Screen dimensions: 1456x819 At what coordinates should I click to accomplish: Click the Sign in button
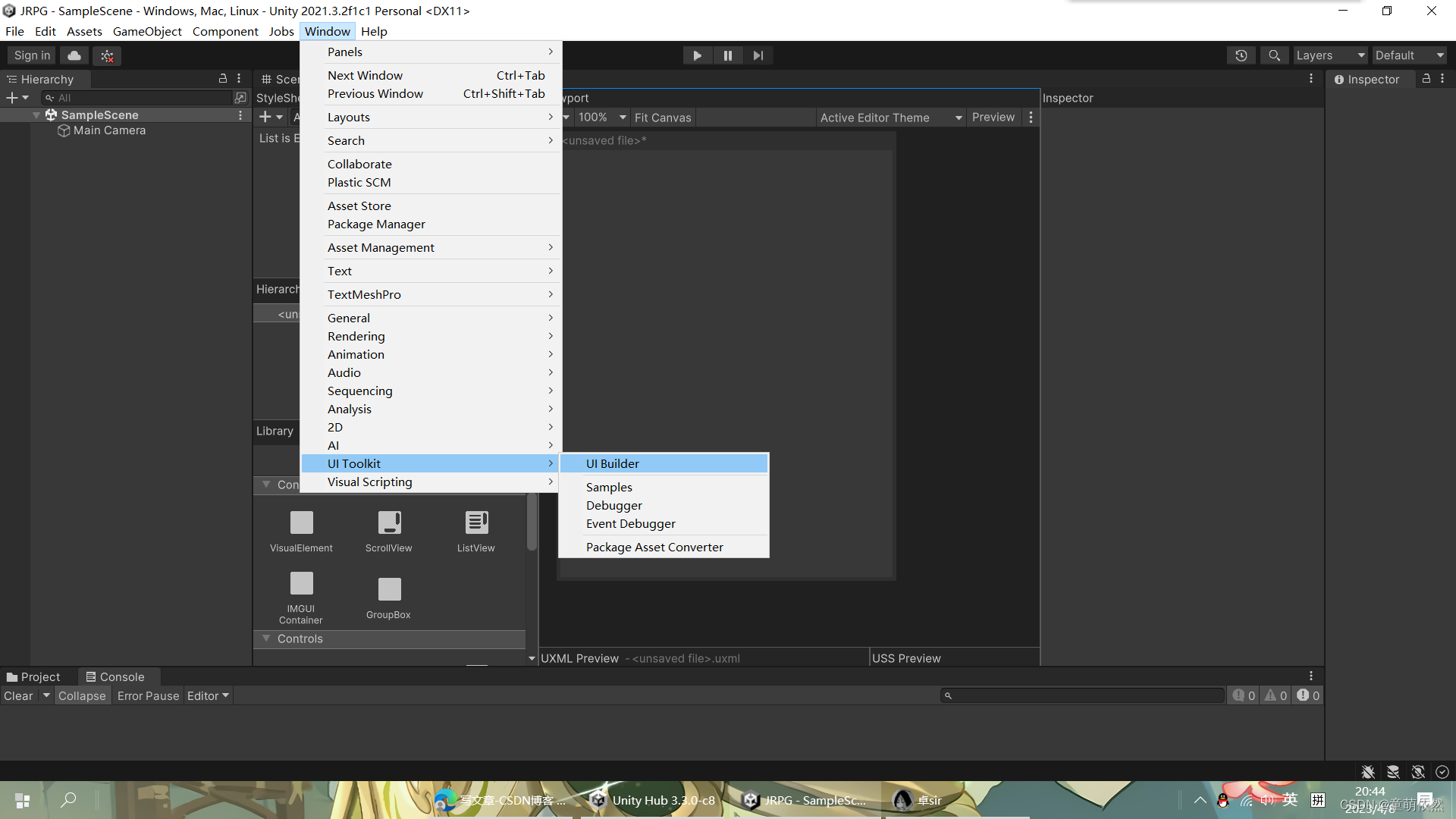point(30,55)
